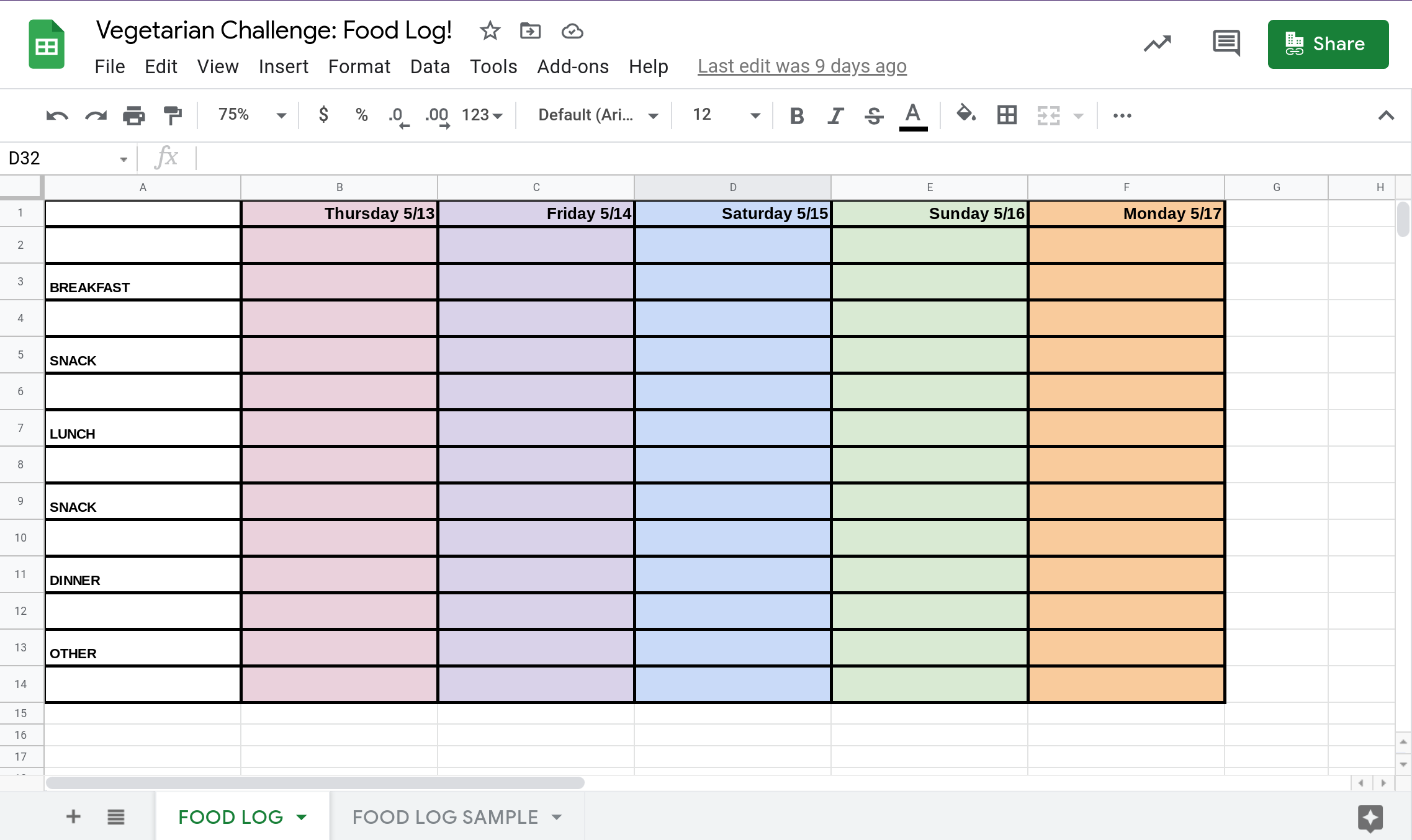This screenshot has height=840, width=1412.
Task: Open the Format menu
Action: [x=359, y=66]
